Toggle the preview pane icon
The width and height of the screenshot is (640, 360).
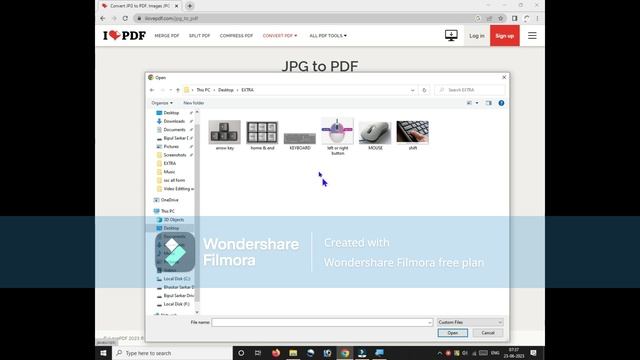point(489,103)
